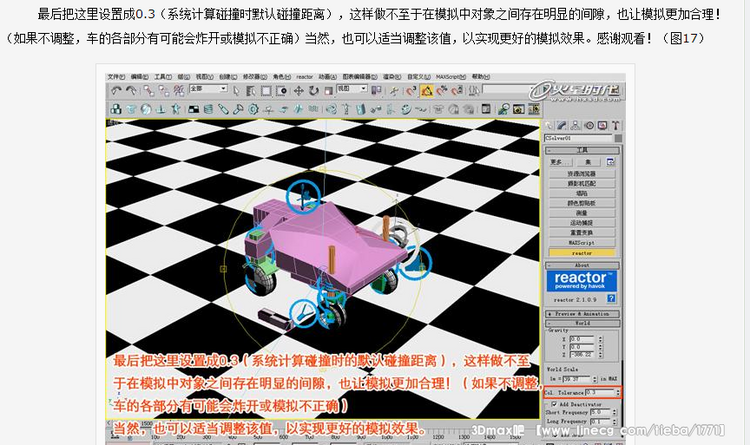750x445 pixels.
Task: Select the Select and Move tool
Action: tap(298, 90)
